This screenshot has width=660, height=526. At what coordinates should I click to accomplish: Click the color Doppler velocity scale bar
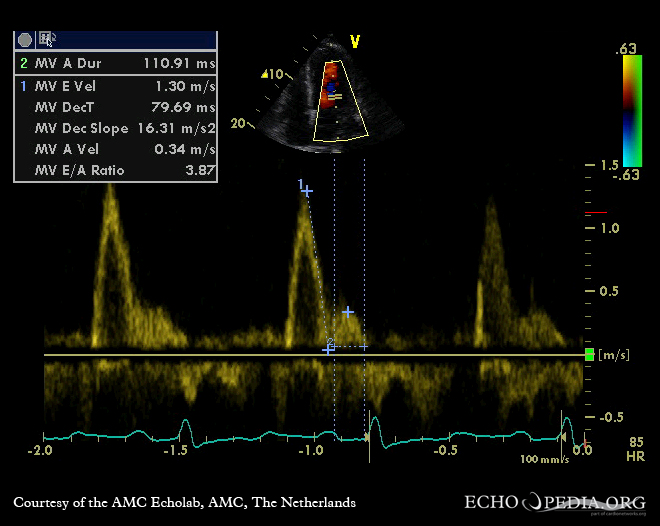point(631,110)
